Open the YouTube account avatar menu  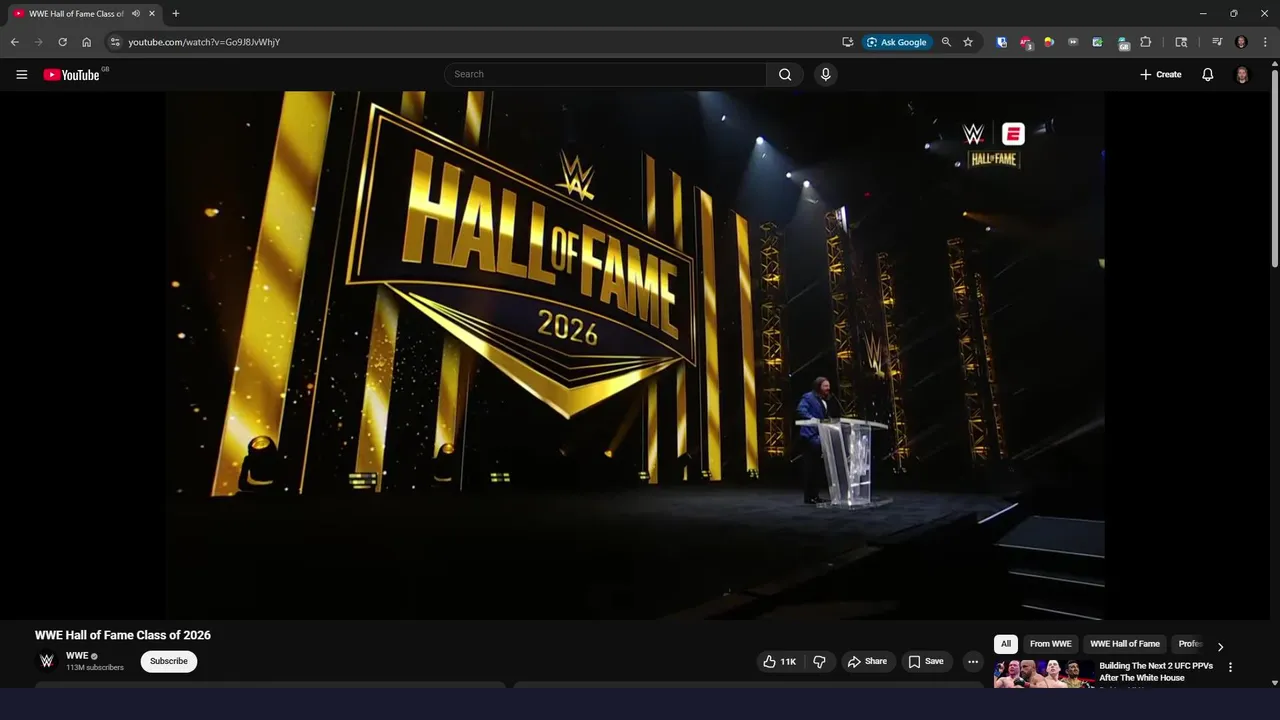point(1242,74)
